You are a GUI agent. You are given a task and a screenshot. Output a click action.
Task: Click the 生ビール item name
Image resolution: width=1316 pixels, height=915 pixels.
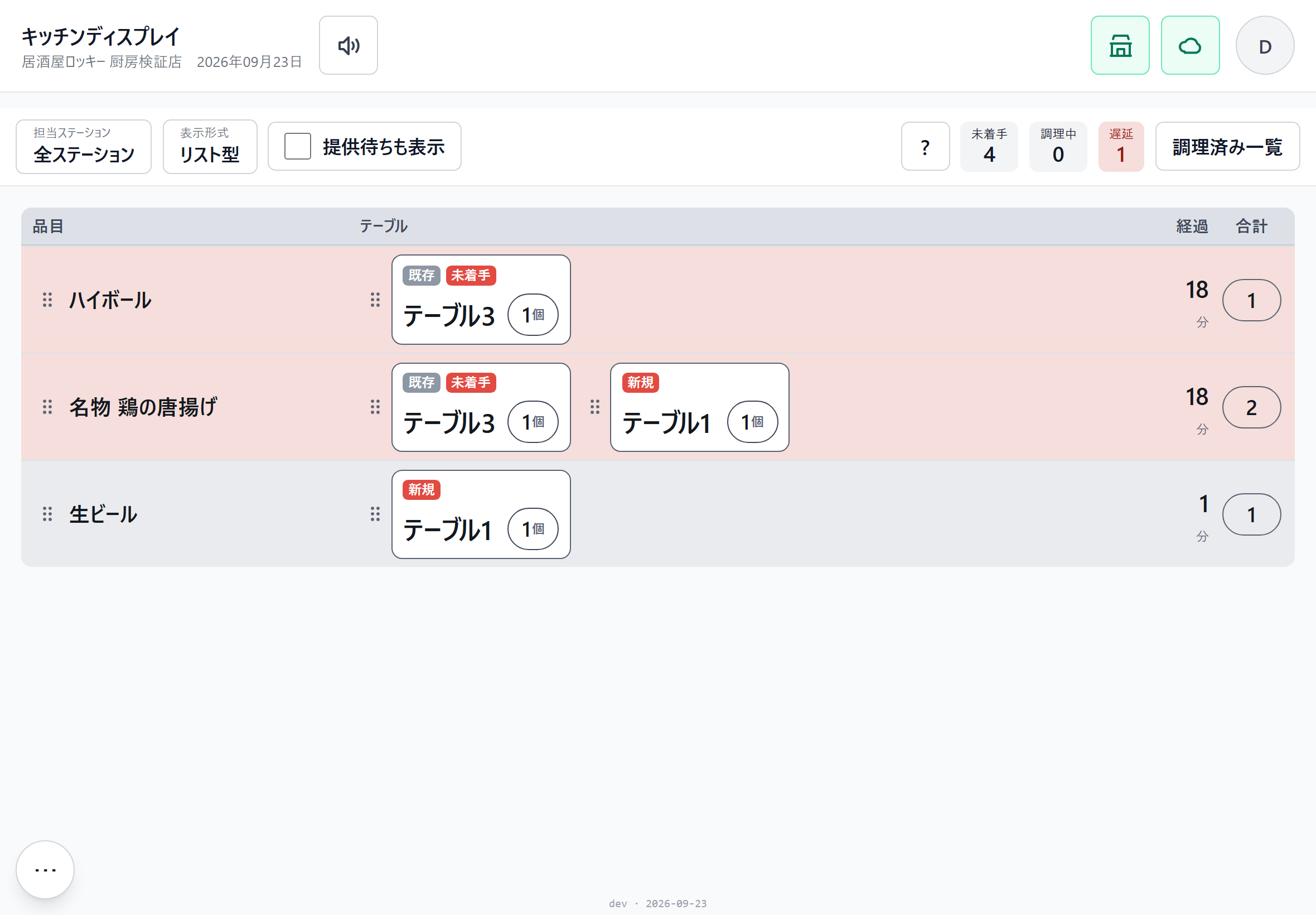tap(103, 514)
